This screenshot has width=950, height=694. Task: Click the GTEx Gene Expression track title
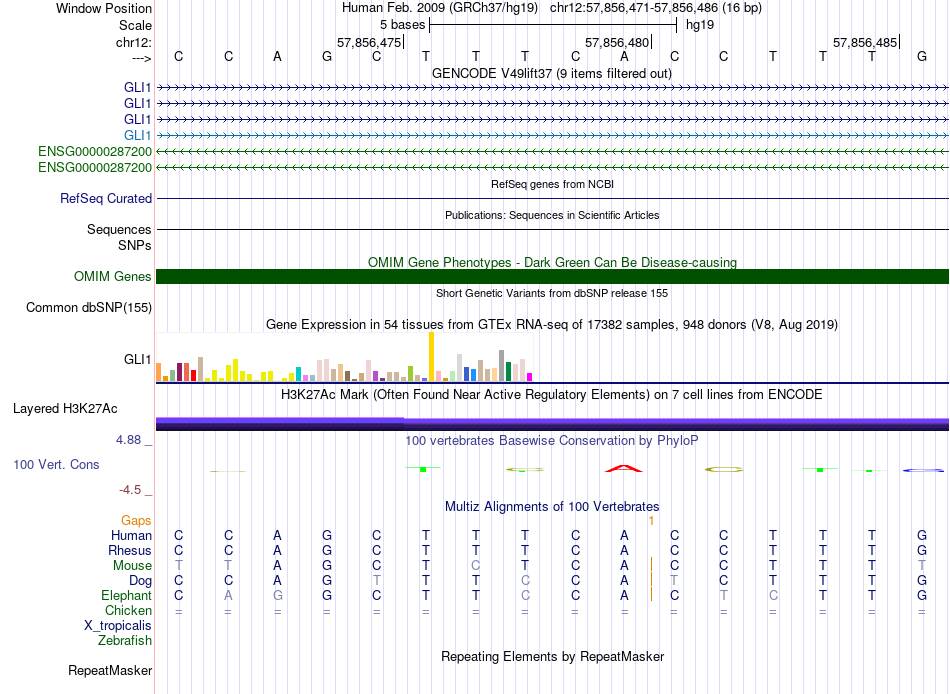coord(552,324)
